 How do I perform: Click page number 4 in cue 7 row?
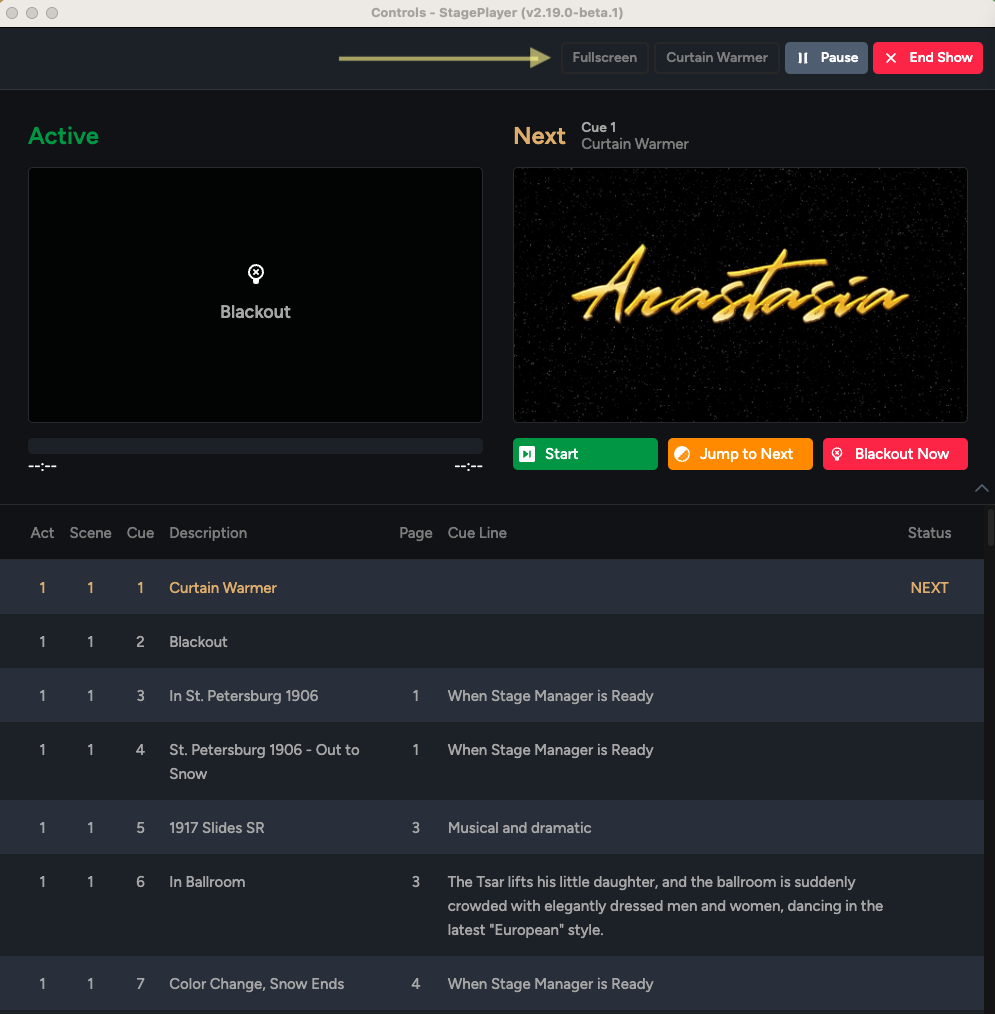pyautogui.click(x=416, y=984)
